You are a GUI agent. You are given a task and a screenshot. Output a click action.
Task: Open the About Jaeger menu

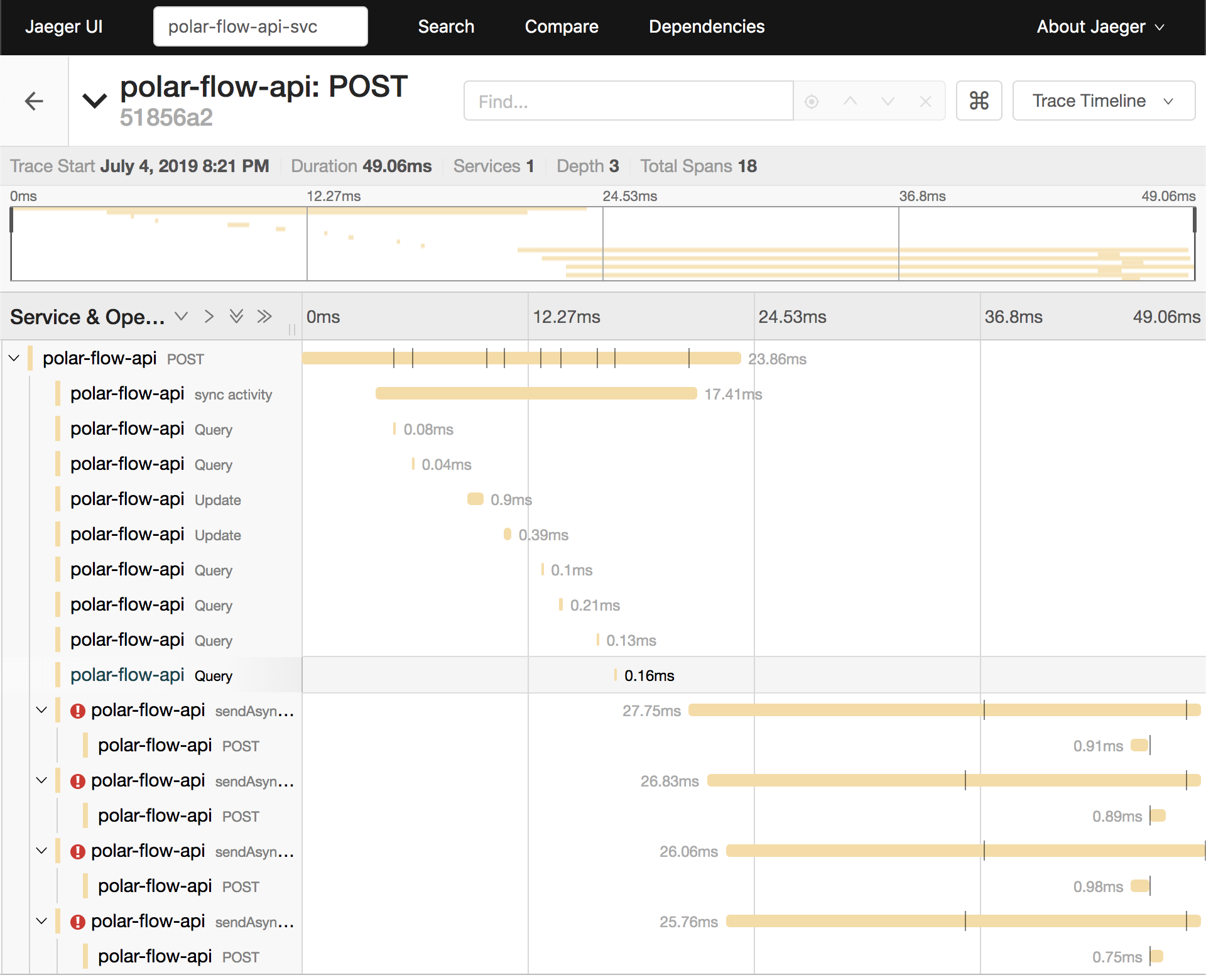(1100, 27)
